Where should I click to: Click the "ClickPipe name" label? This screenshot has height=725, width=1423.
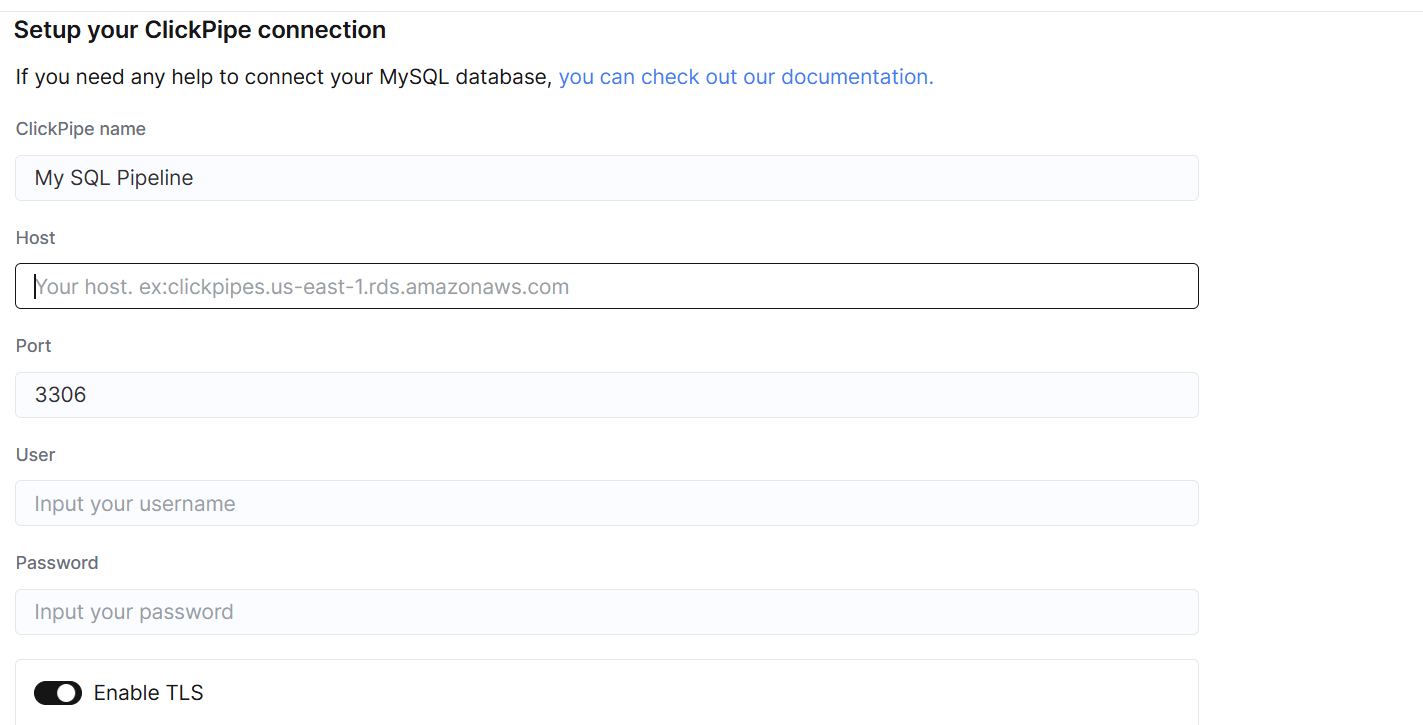81,129
